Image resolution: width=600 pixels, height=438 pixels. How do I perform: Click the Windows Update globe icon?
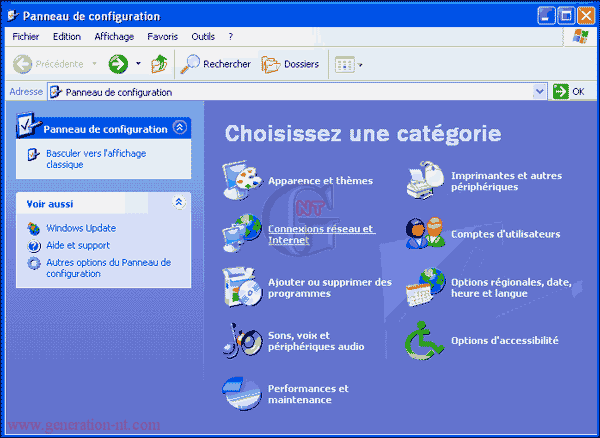point(34,228)
